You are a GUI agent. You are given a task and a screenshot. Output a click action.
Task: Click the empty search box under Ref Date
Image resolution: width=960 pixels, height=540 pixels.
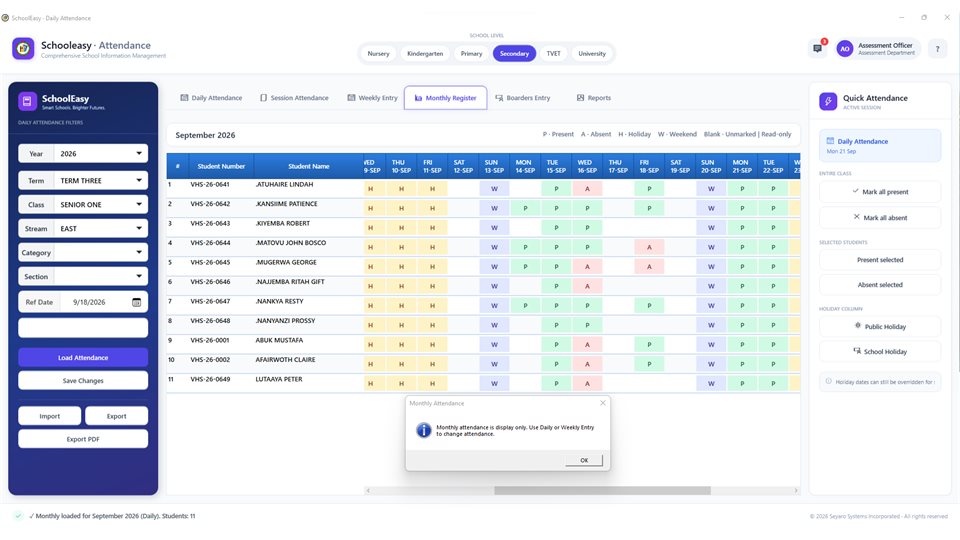(83, 328)
